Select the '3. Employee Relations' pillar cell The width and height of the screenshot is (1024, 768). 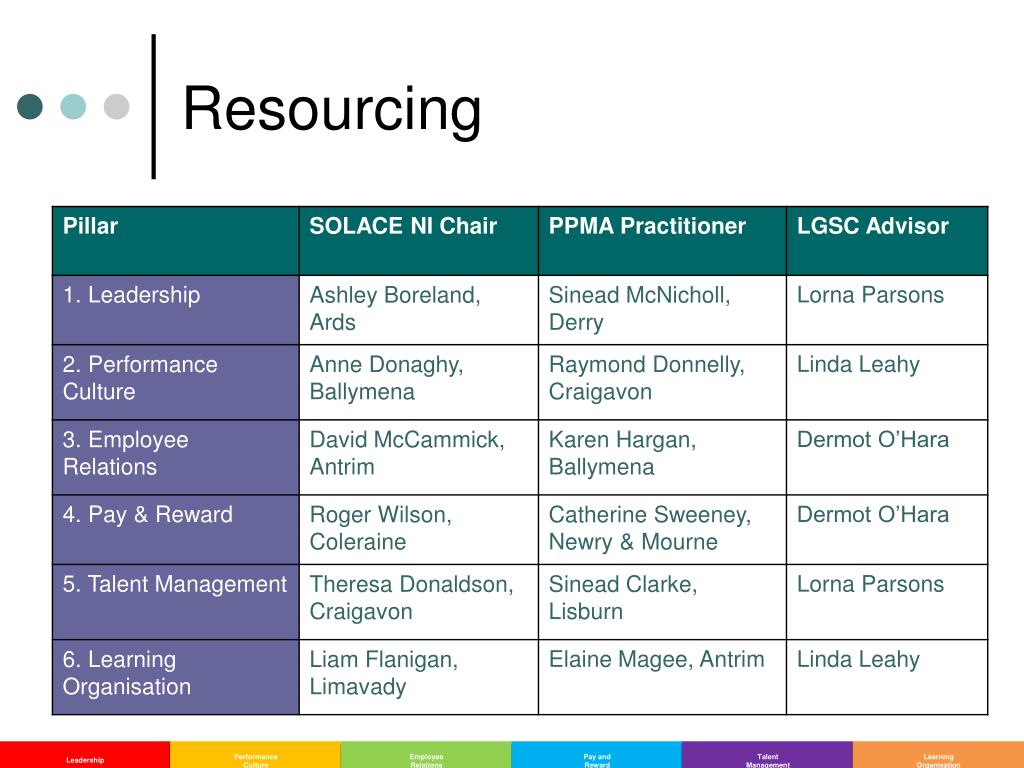point(176,457)
